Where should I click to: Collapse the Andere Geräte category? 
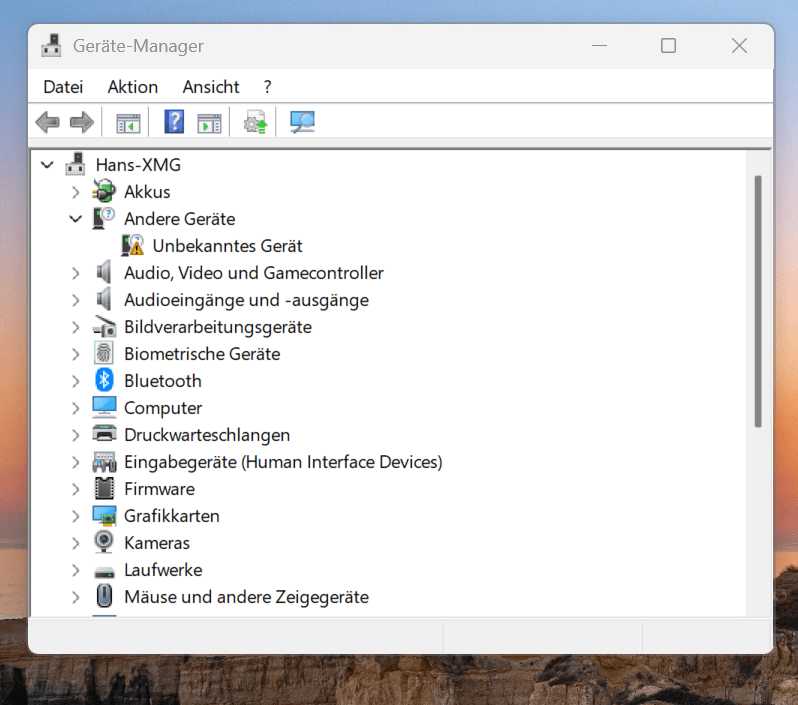tap(76, 219)
